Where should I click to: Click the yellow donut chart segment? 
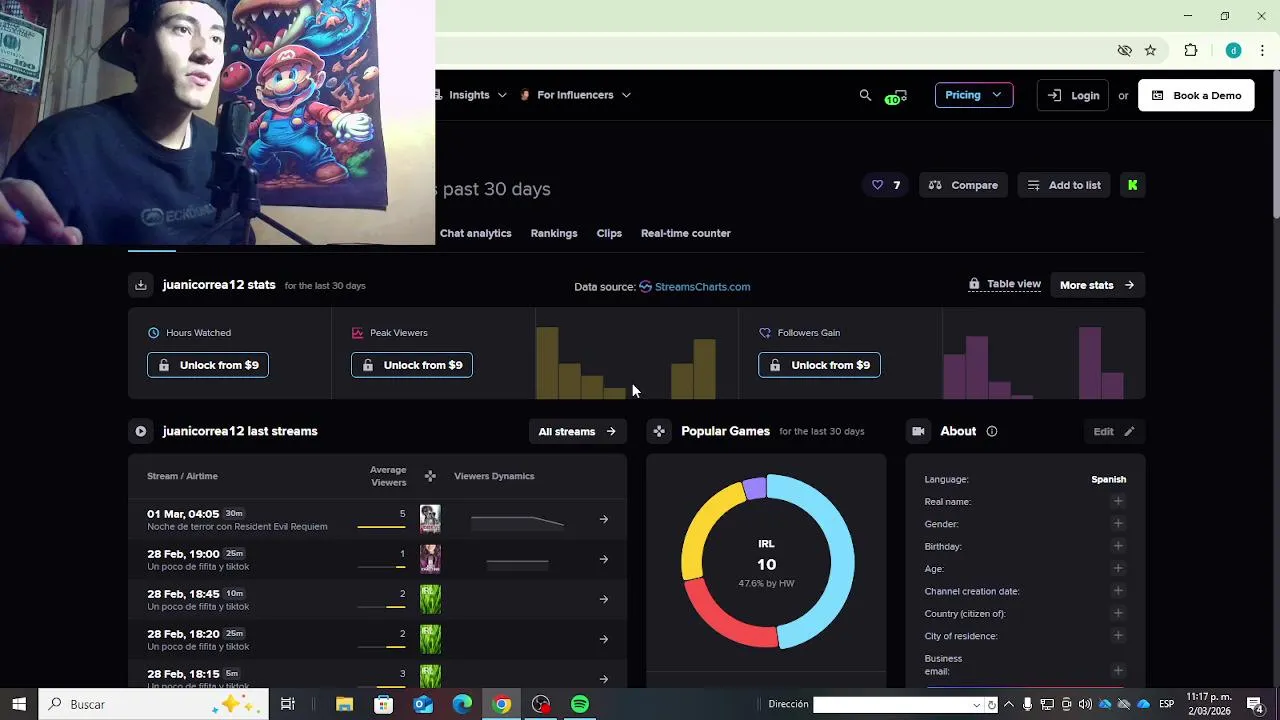[x=705, y=525]
